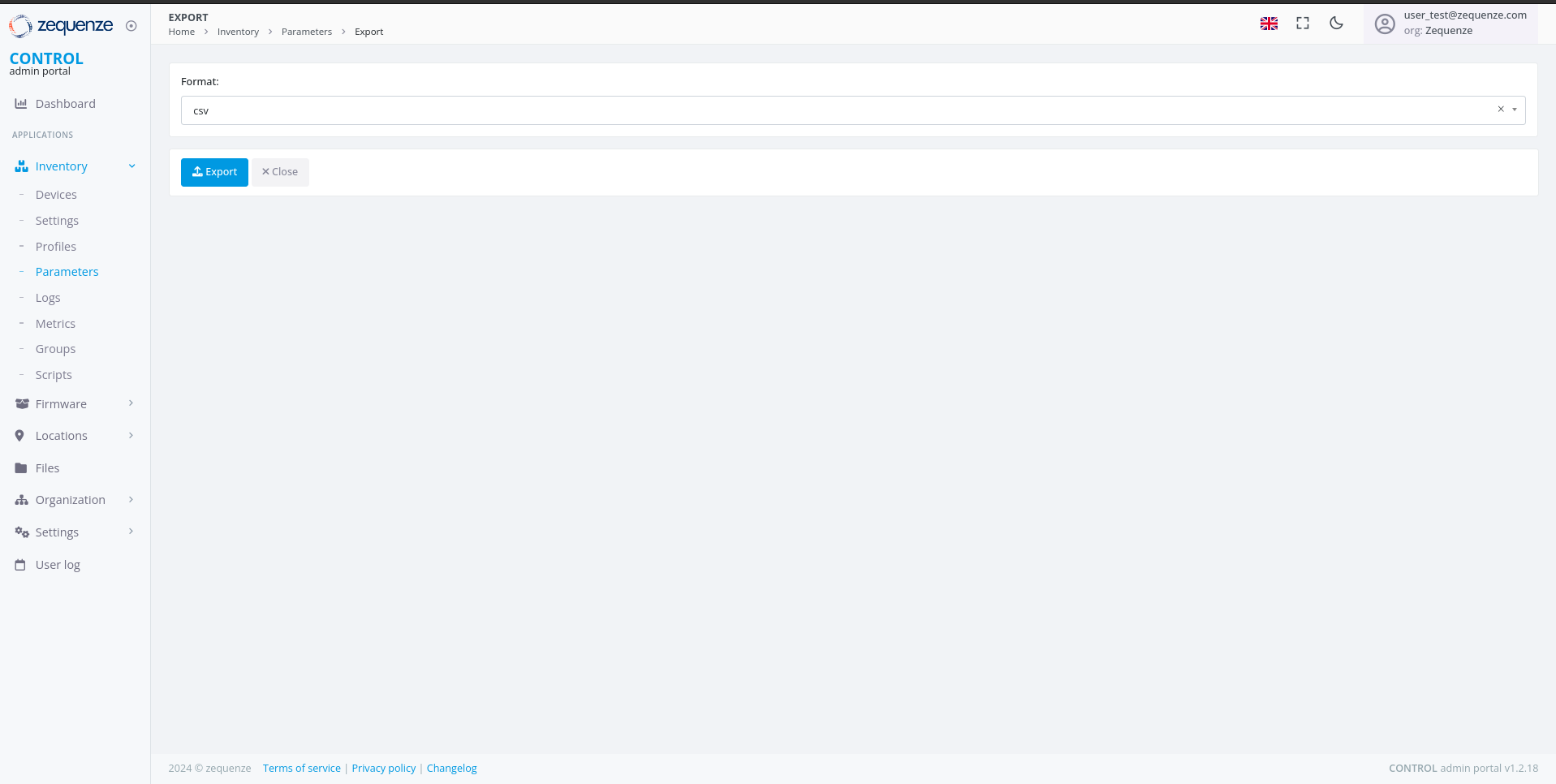Open the Dashboard from the sidebar

(65, 103)
